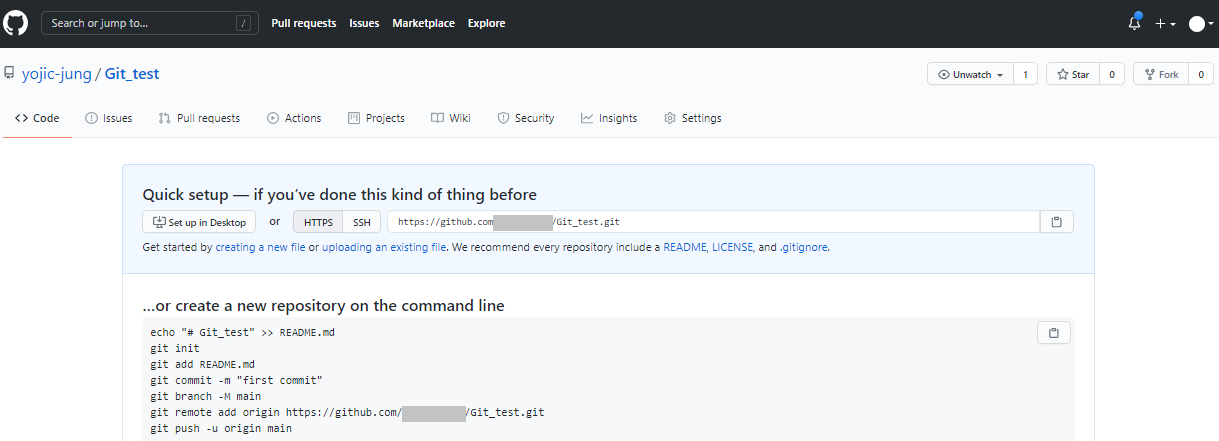Click the Quick setup heading text
This screenshot has width=1219, height=441.
340,195
